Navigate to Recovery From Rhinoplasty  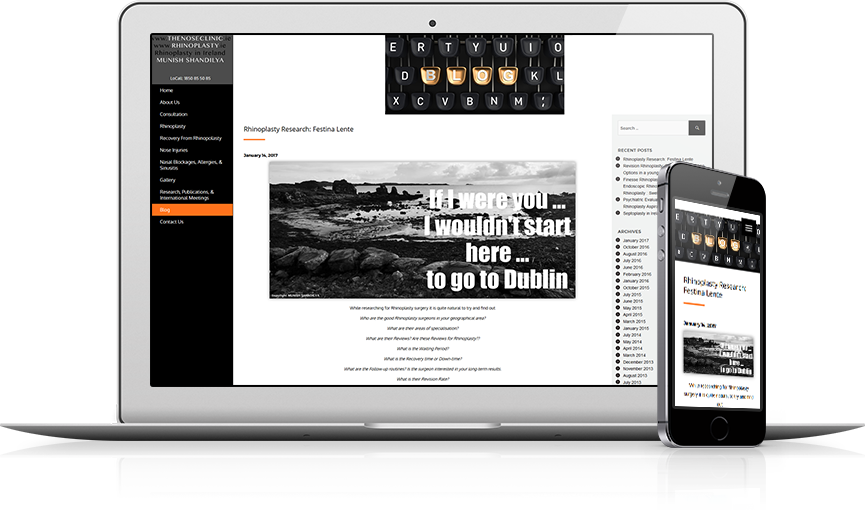tap(190, 138)
